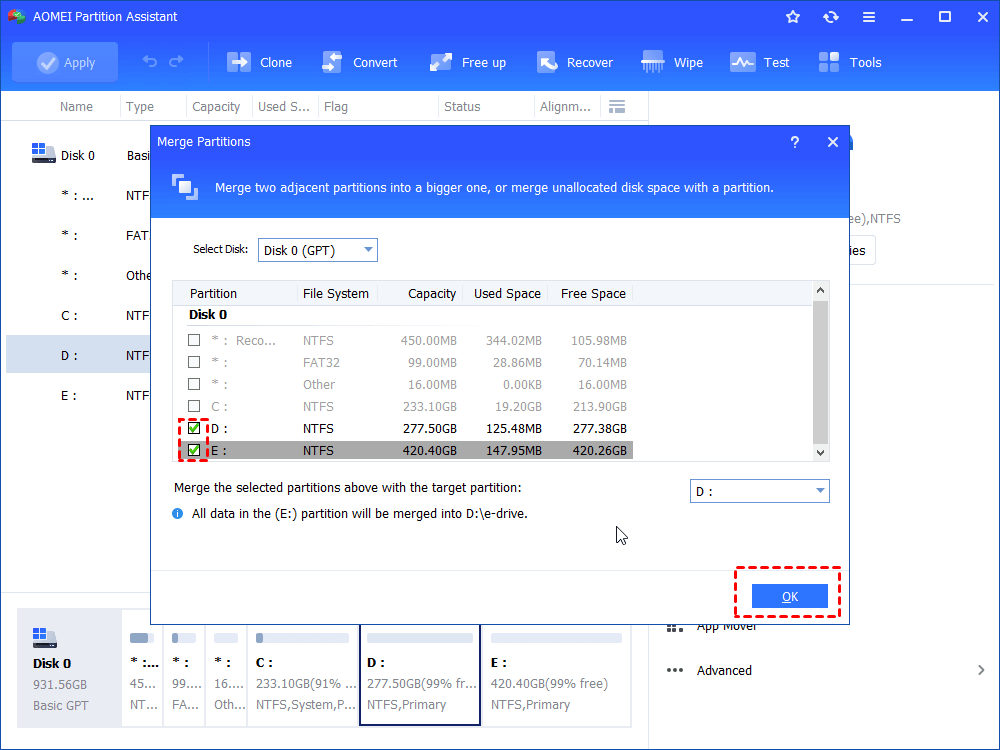1000x750 pixels.
Task: Select the C: row in the main list
Action: point(78,316)
